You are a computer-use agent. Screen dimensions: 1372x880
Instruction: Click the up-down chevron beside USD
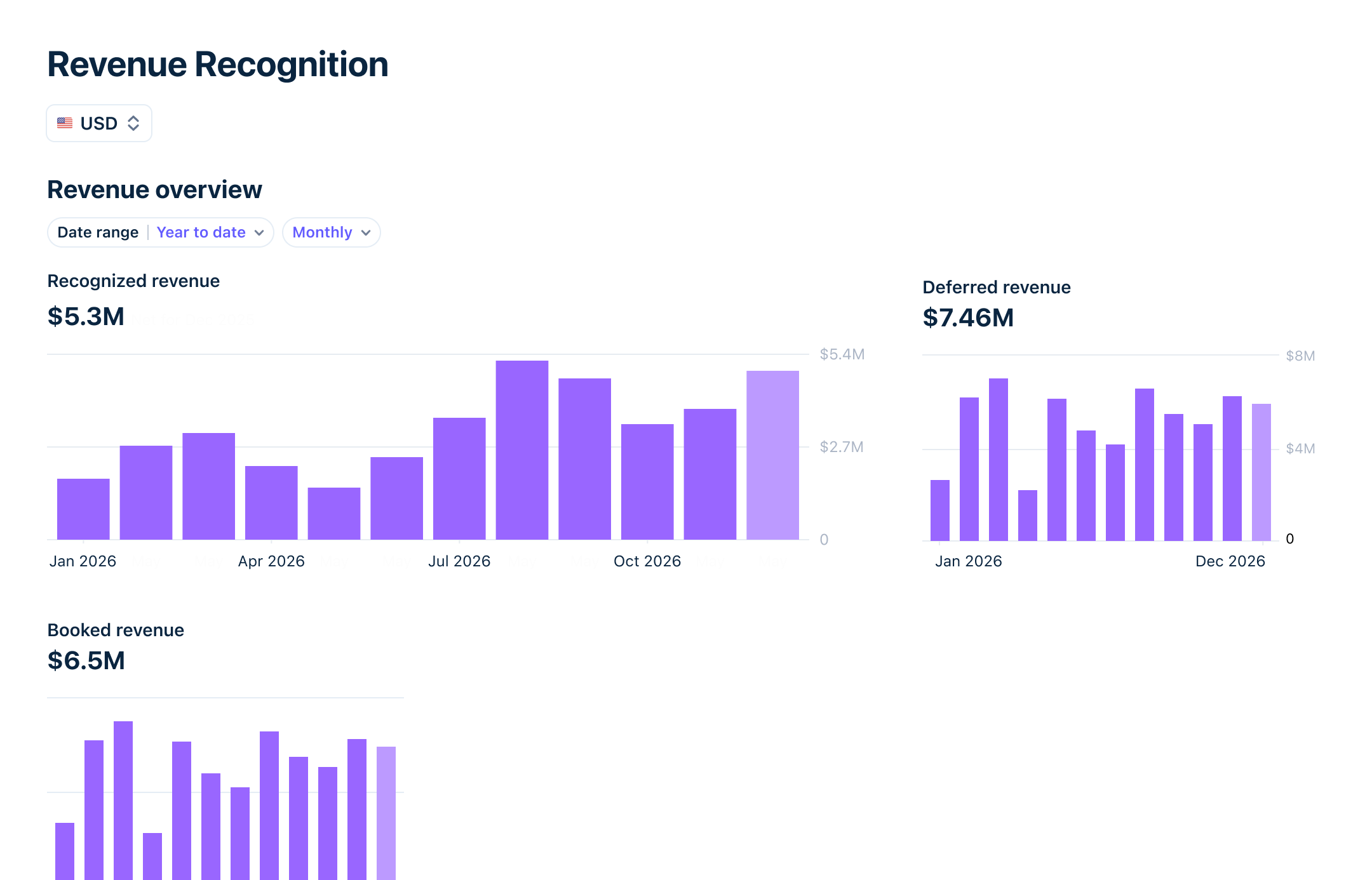click(134, 123)
